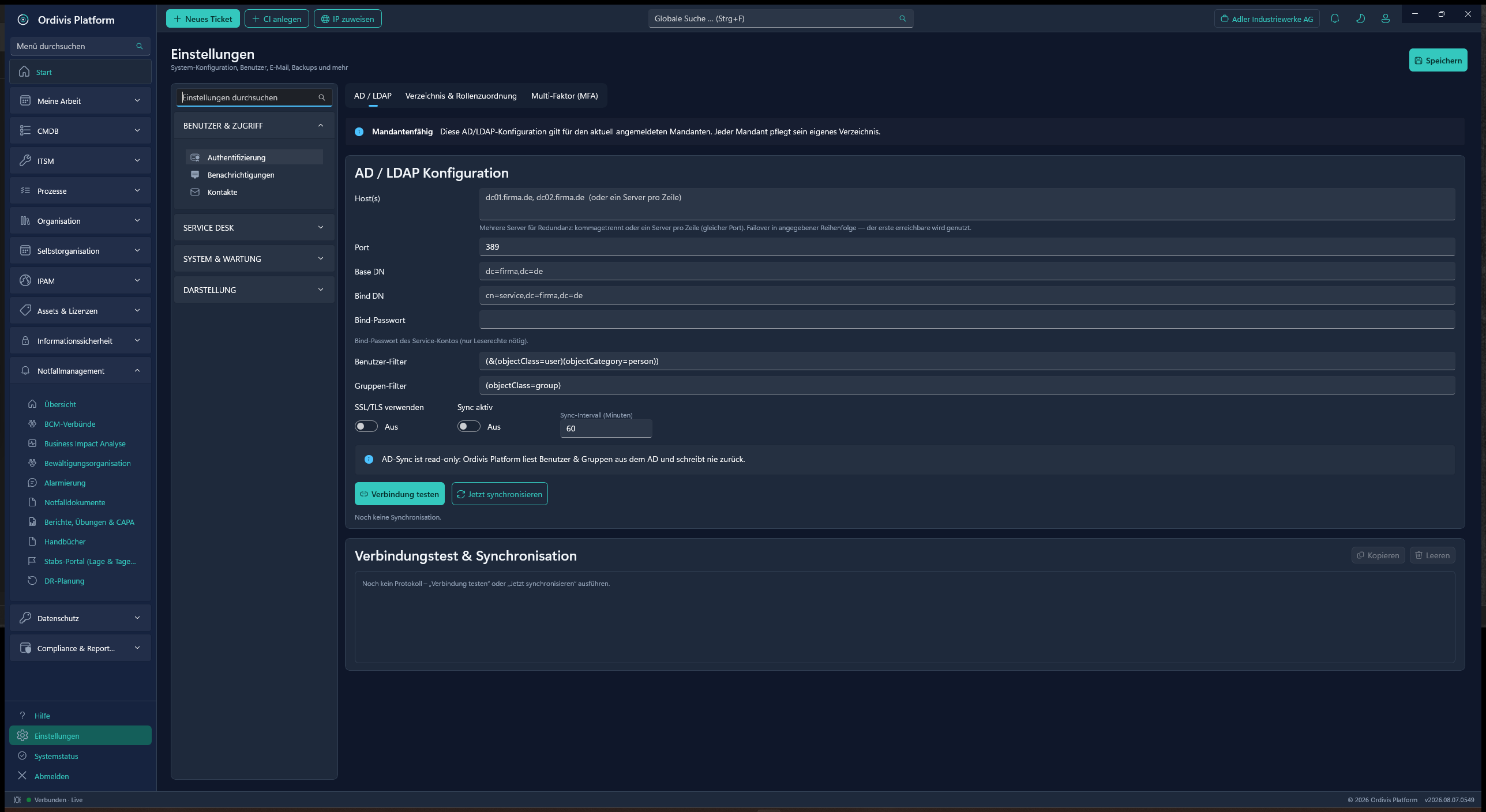The width and height of the screenshot is (1486, 812).
Task: Click the IPAM globe icon
Action: pyautogui.click(x=25, y=280)
